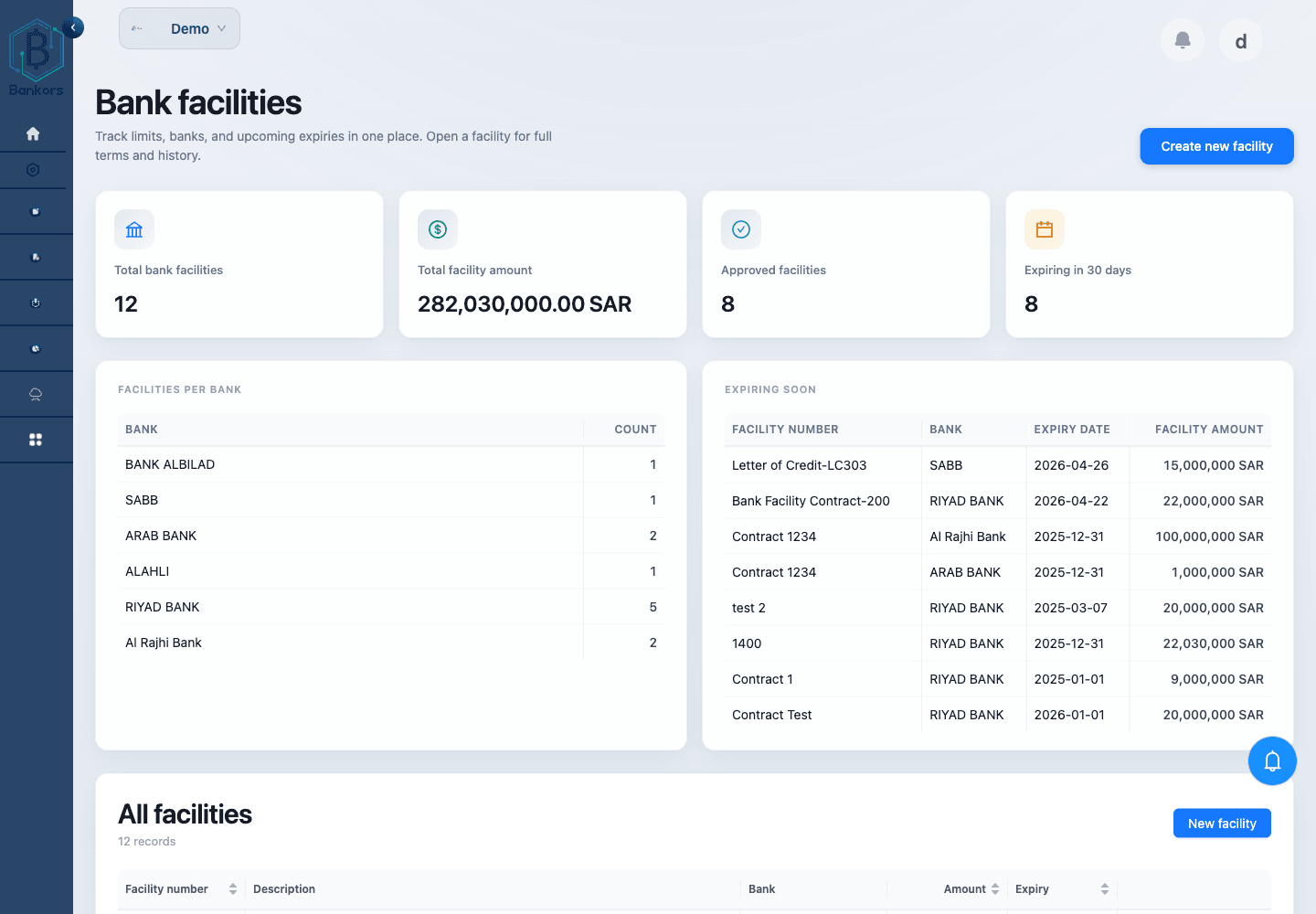Open the user avatar menu labeled d
Image resolution: width=1316 pixels, height=914 pixels.
coord(1240,40)
